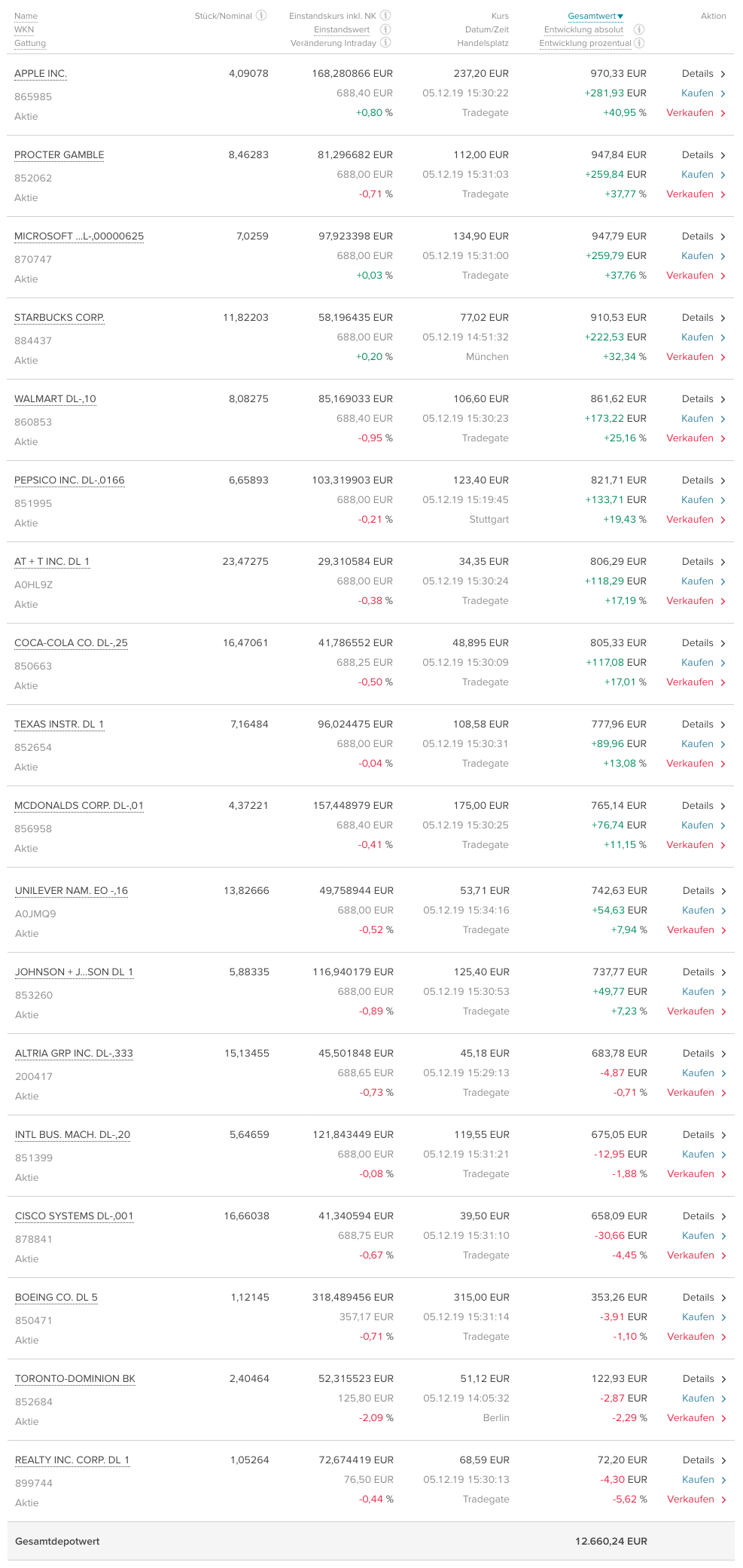The height and width of the screenshot is (1568, 743).
Task: Sort by Gesamtwert column dropdown arrow
Action: click(x=620, y=17)
